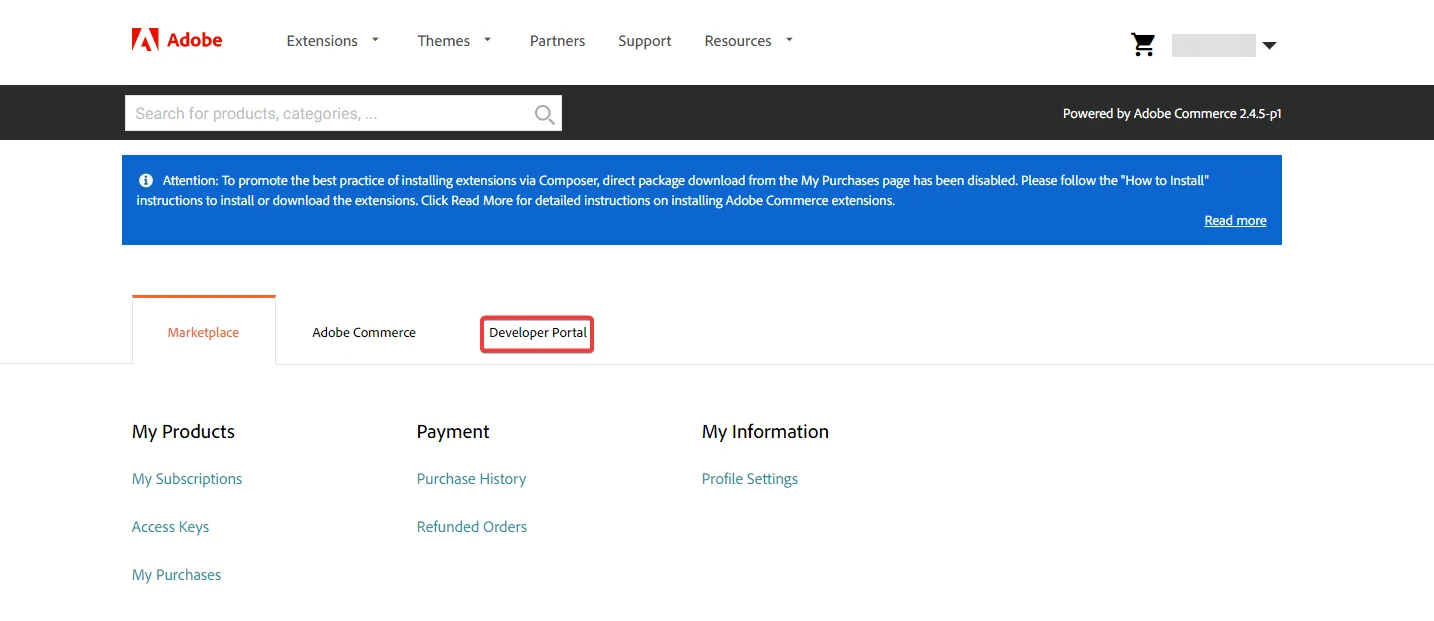The image size is (1434, 621).
Task: Open the account dropdown arrow
Action: tap(1269, 45)
